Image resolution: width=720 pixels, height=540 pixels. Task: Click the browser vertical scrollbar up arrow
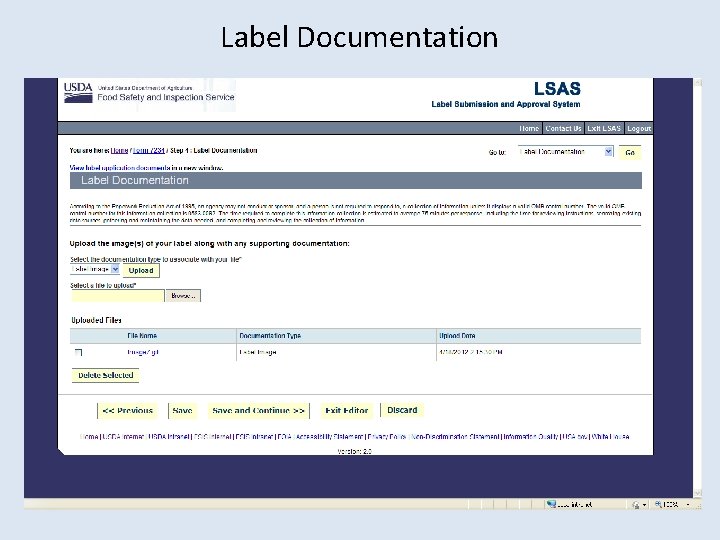coord(698,83)
